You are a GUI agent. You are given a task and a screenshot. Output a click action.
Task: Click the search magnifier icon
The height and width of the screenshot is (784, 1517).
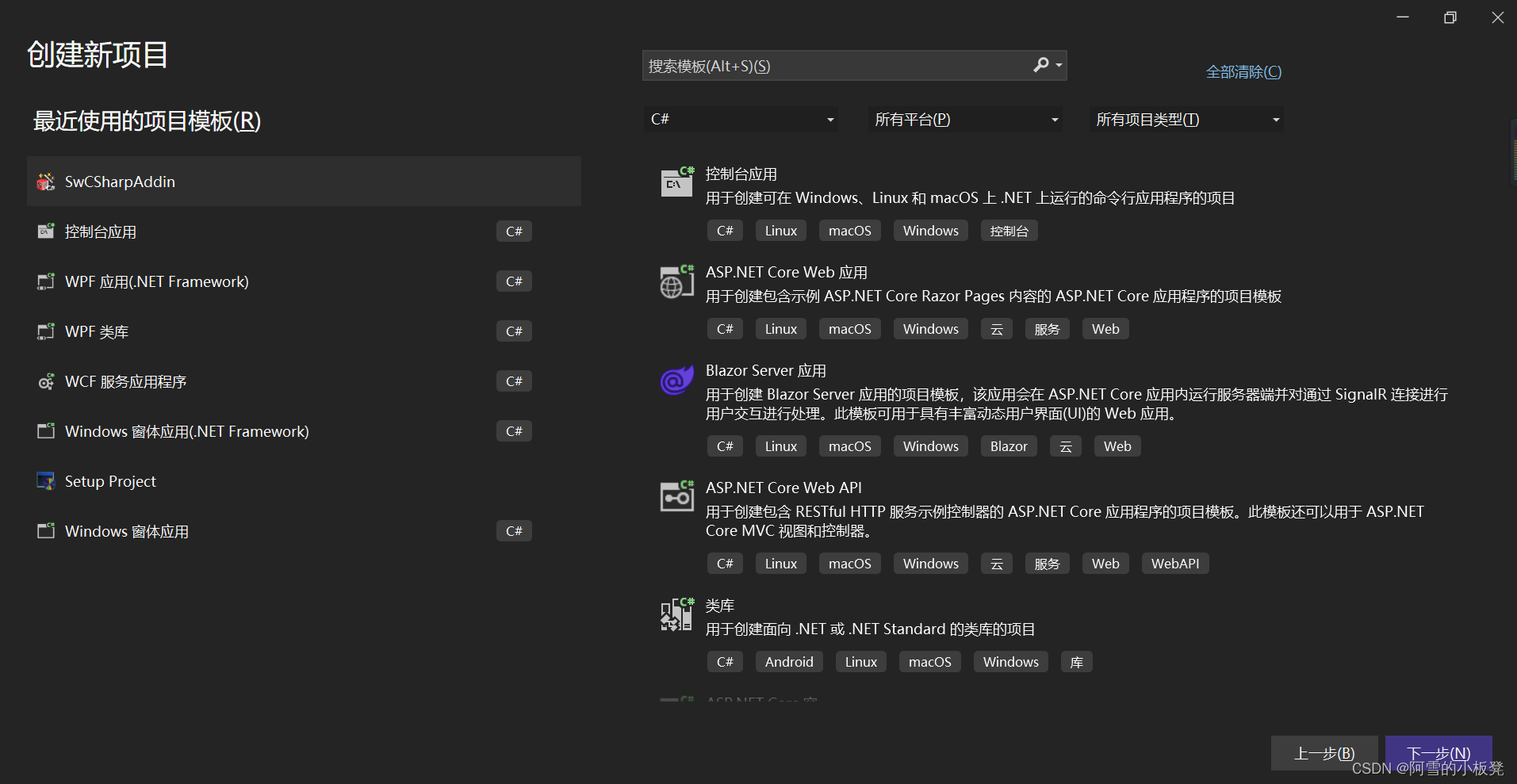click(1041, 65)
